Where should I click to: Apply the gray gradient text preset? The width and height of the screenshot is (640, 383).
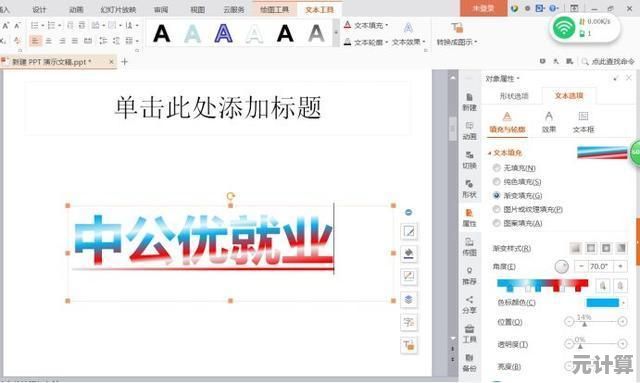pos(316,33)
